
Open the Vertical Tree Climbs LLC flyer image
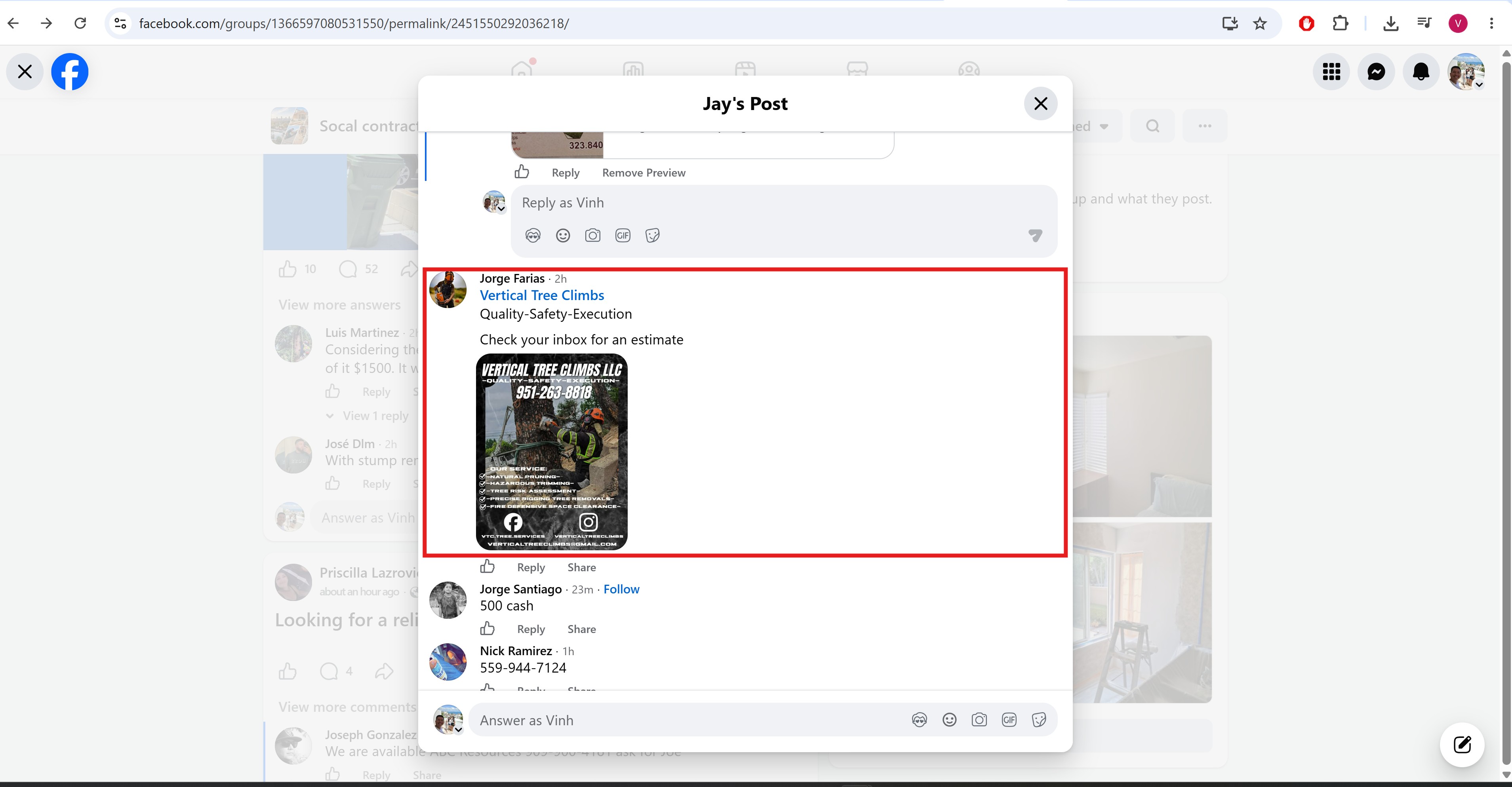(551, 451)
